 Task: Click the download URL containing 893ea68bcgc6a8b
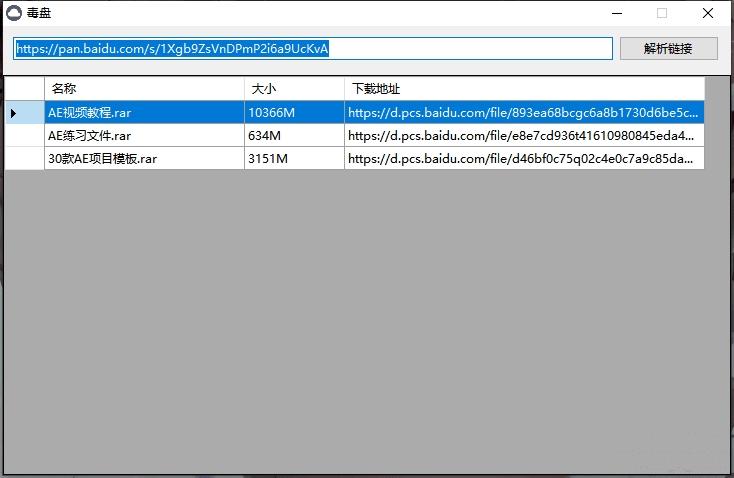pos(524,113)
